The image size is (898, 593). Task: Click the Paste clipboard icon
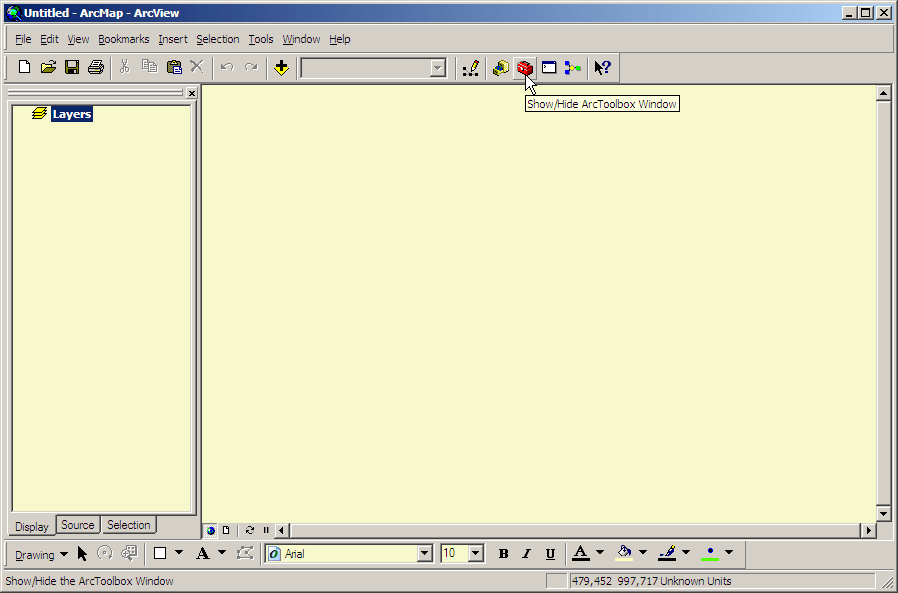(x=174, y=68)
